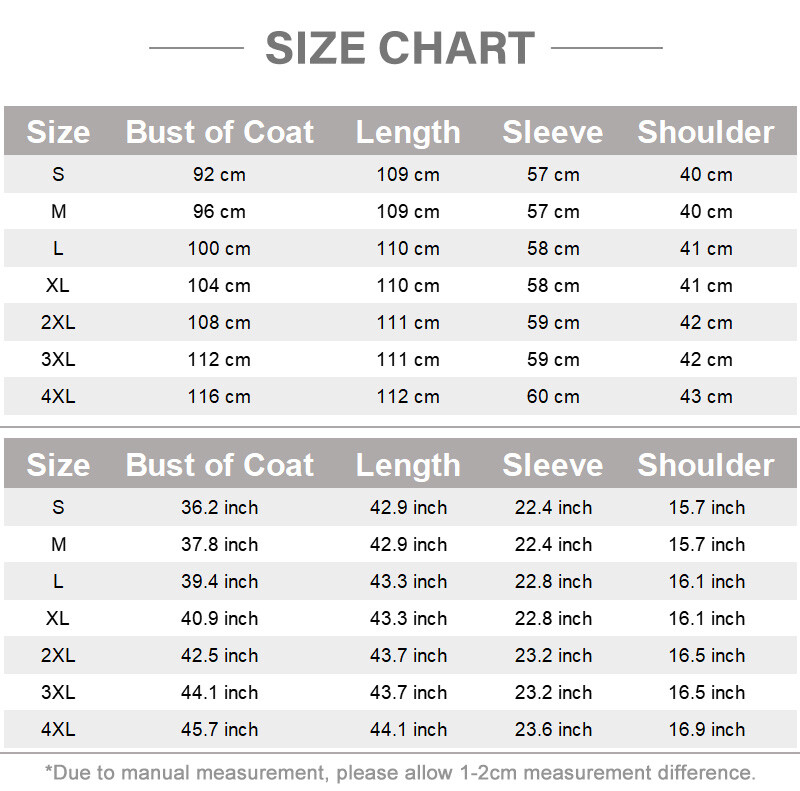Click the 108 cm bust measurement
The image size is (800, 791).
[x=219, y=323]
